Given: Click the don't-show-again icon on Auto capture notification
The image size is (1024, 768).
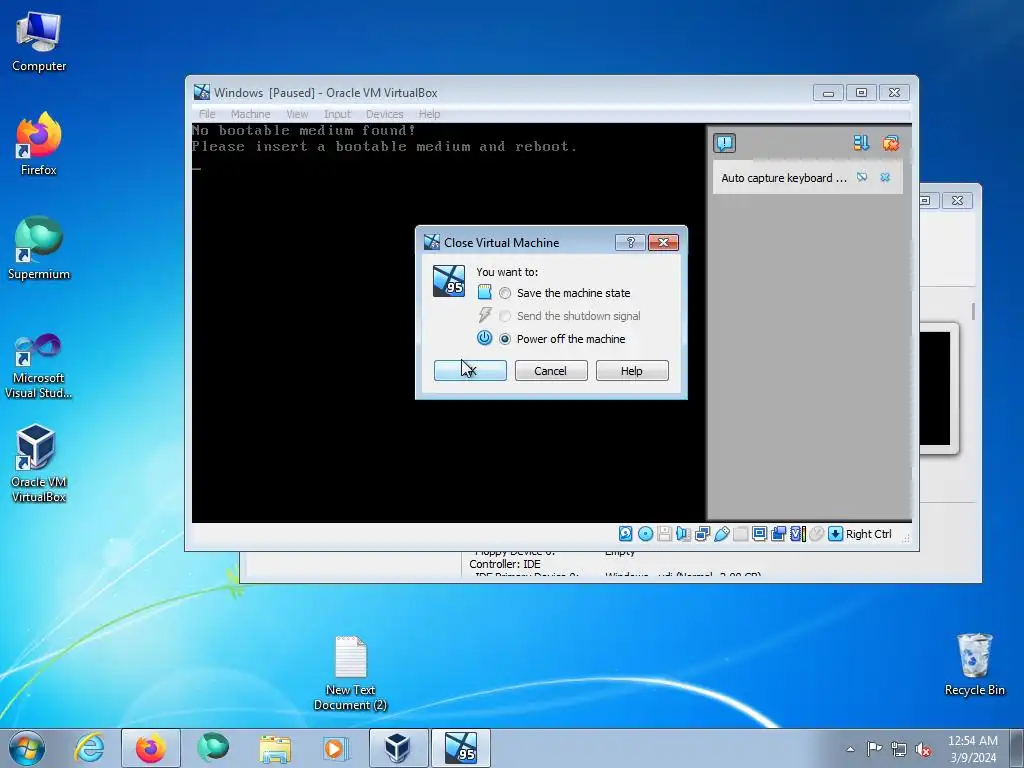Looking at the screenshot, I should pos(862,177).
